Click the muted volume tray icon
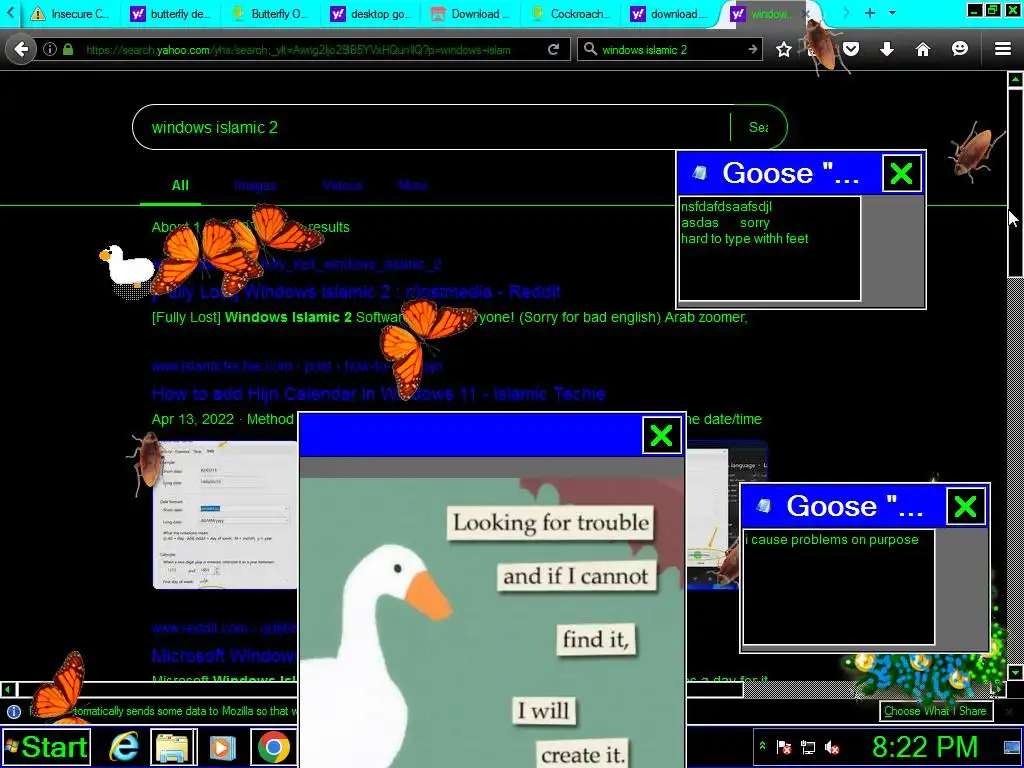The width and height of the screenshot is (1024, 768). pos(831,747)
